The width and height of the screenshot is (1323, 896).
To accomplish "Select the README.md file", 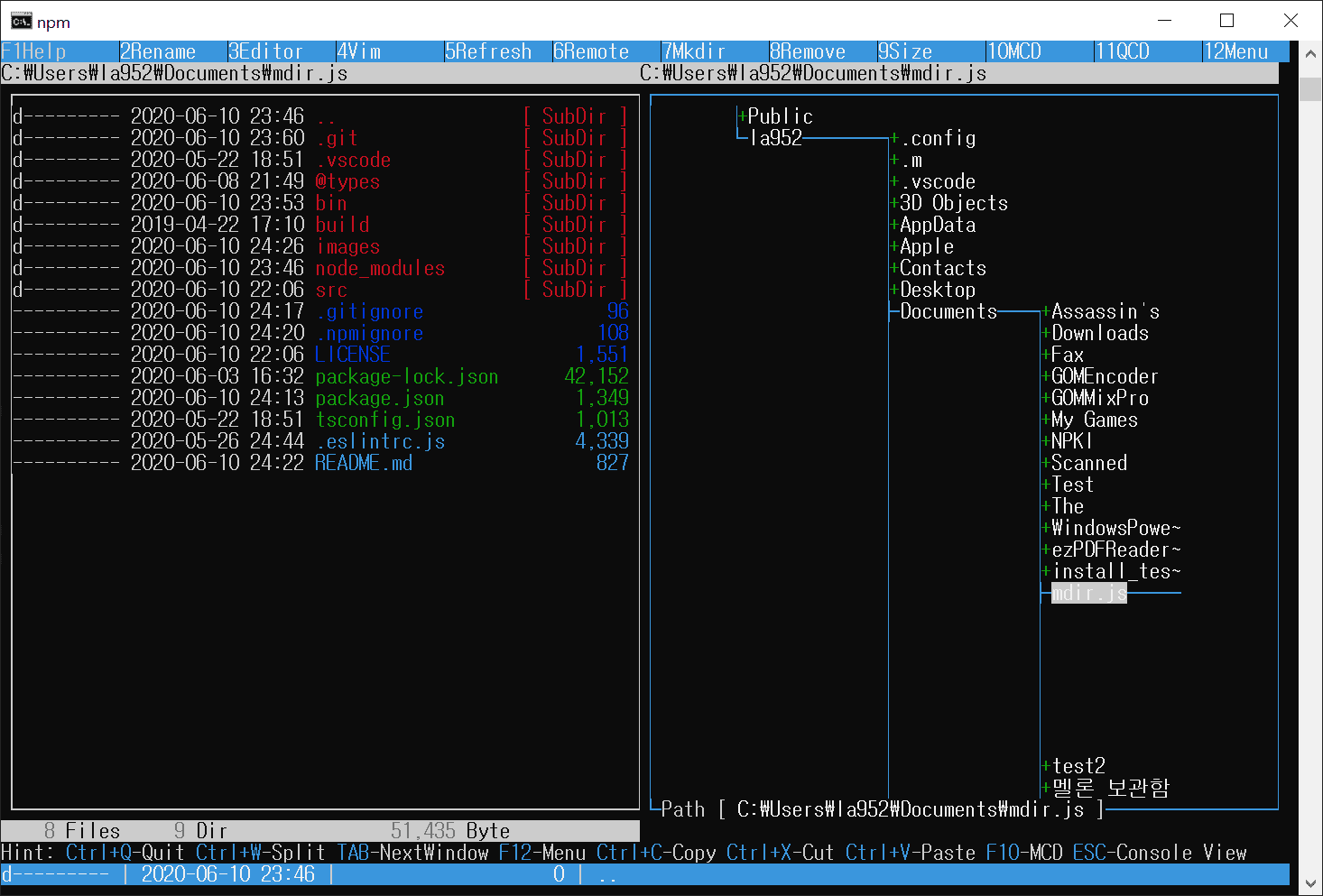I will coord(320,463).
